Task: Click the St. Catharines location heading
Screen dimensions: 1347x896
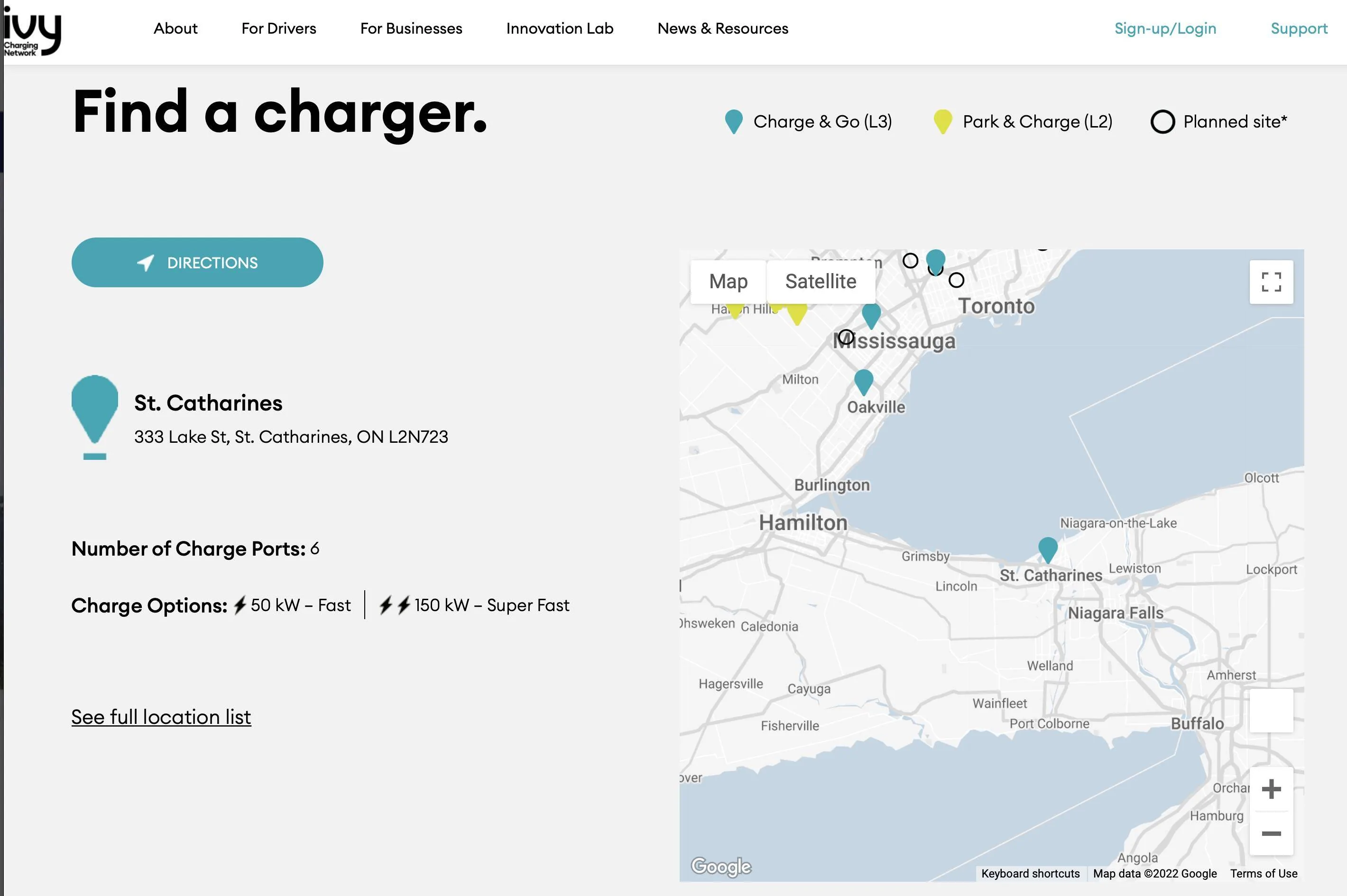Action: coord(208,403)
